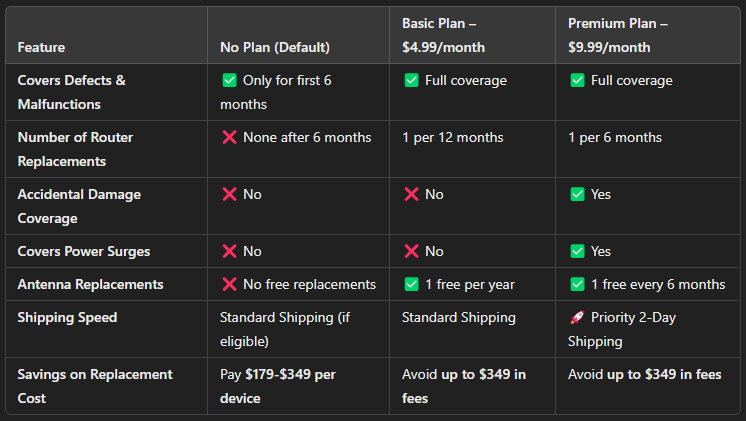The width and height of the screenshot is (746, 421).
Task: Click the green checkmark beside "Only for first 6 months"
Action: click(x=228, y=81)
